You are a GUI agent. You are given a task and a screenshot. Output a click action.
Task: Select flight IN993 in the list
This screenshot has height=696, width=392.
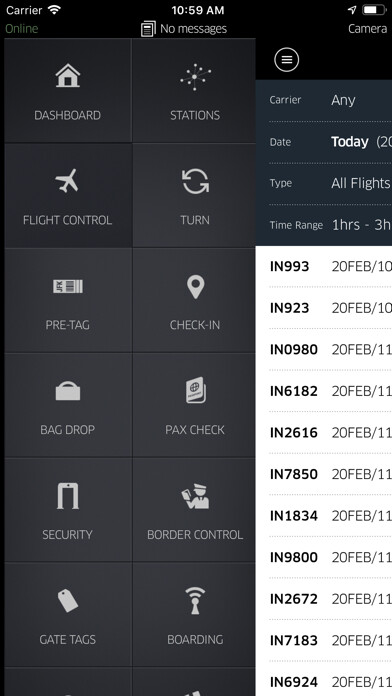[324, 267]
